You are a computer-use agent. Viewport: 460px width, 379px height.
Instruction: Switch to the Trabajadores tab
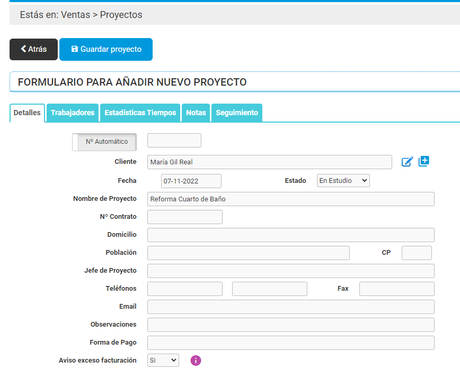coord(73,113)
